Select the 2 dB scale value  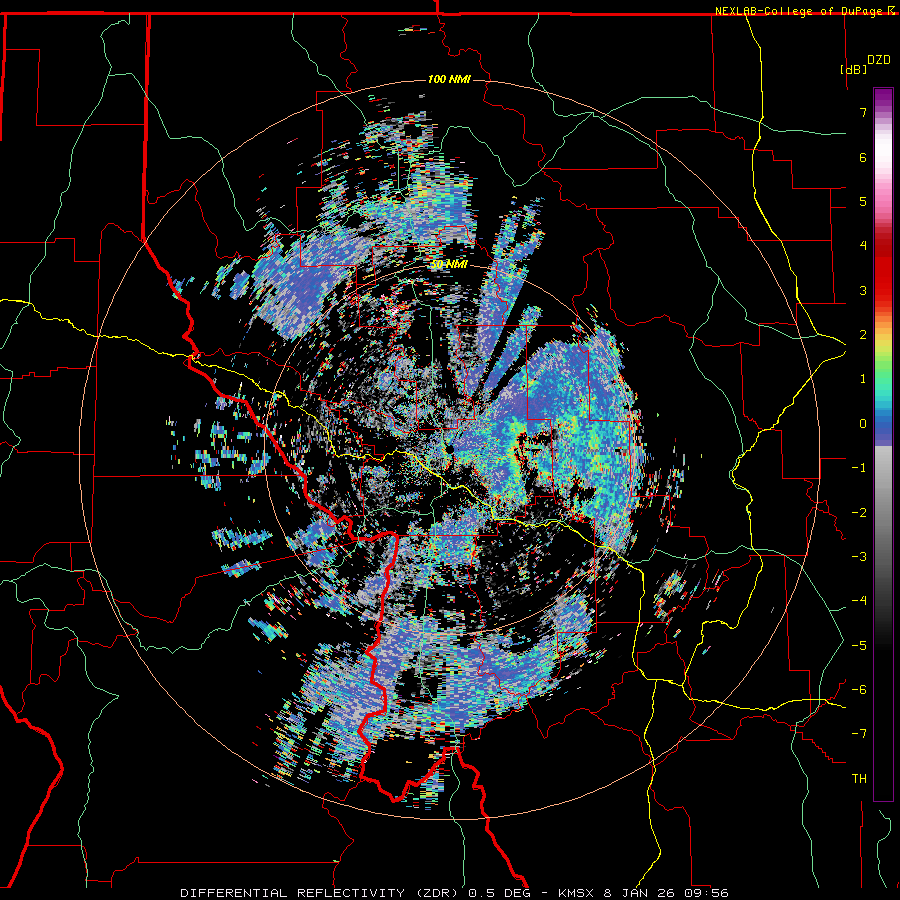click(863, 335)
